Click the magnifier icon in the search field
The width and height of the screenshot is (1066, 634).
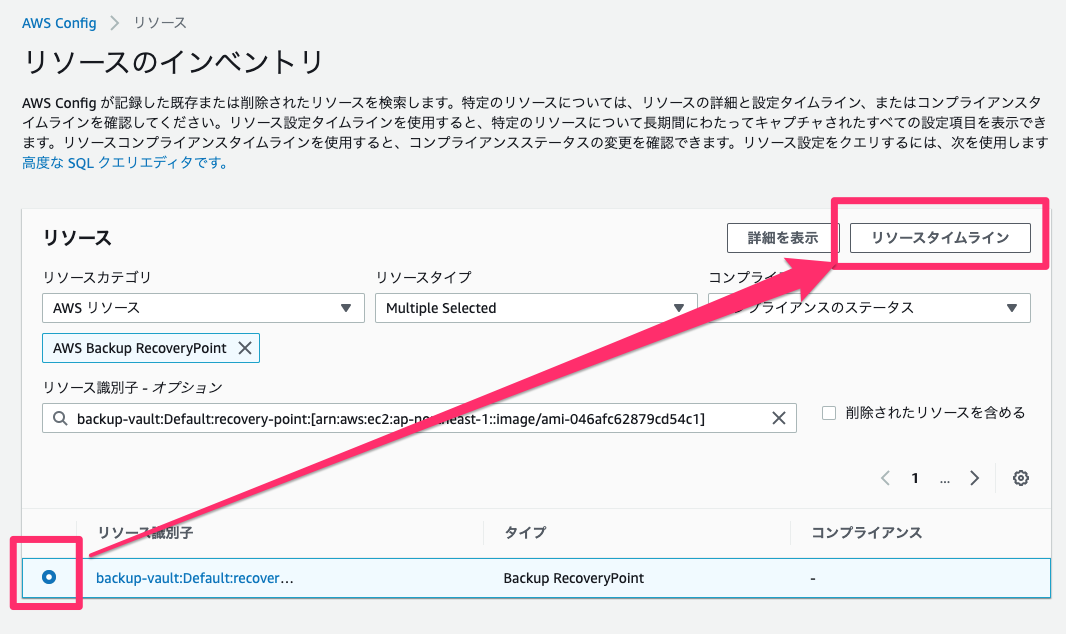(62, 417)
